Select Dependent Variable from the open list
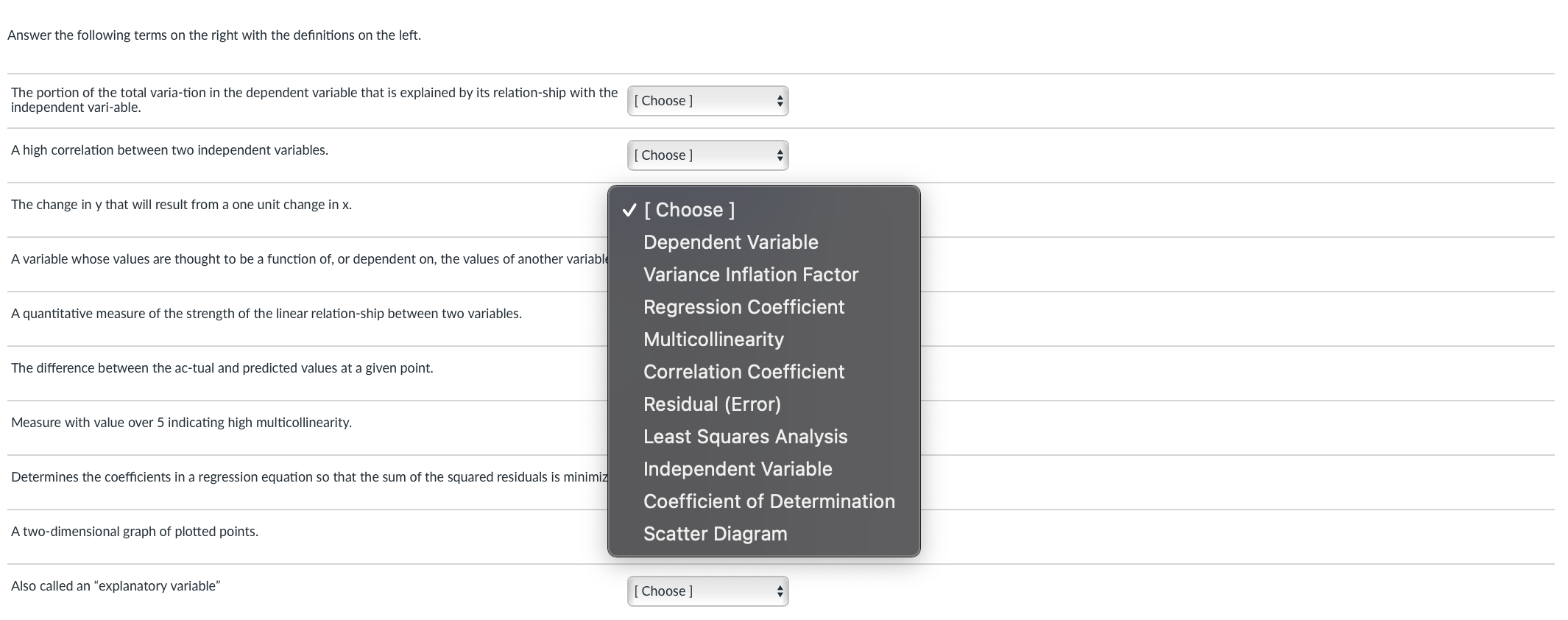 730,242
